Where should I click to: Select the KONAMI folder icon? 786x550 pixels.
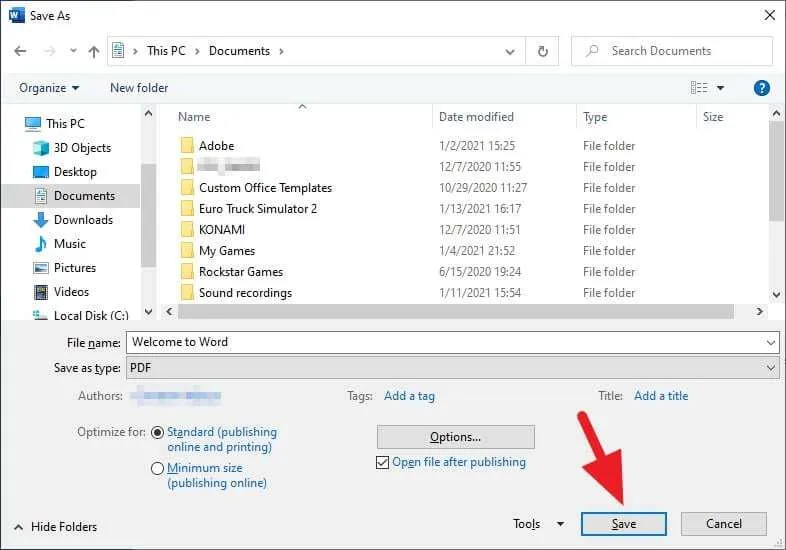click(187, 230)
